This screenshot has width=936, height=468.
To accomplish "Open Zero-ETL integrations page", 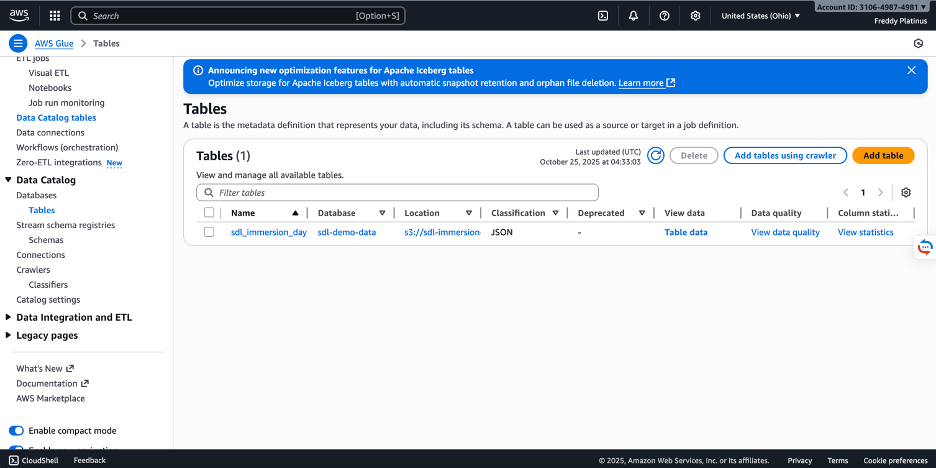I will click(x=58, y=162).
